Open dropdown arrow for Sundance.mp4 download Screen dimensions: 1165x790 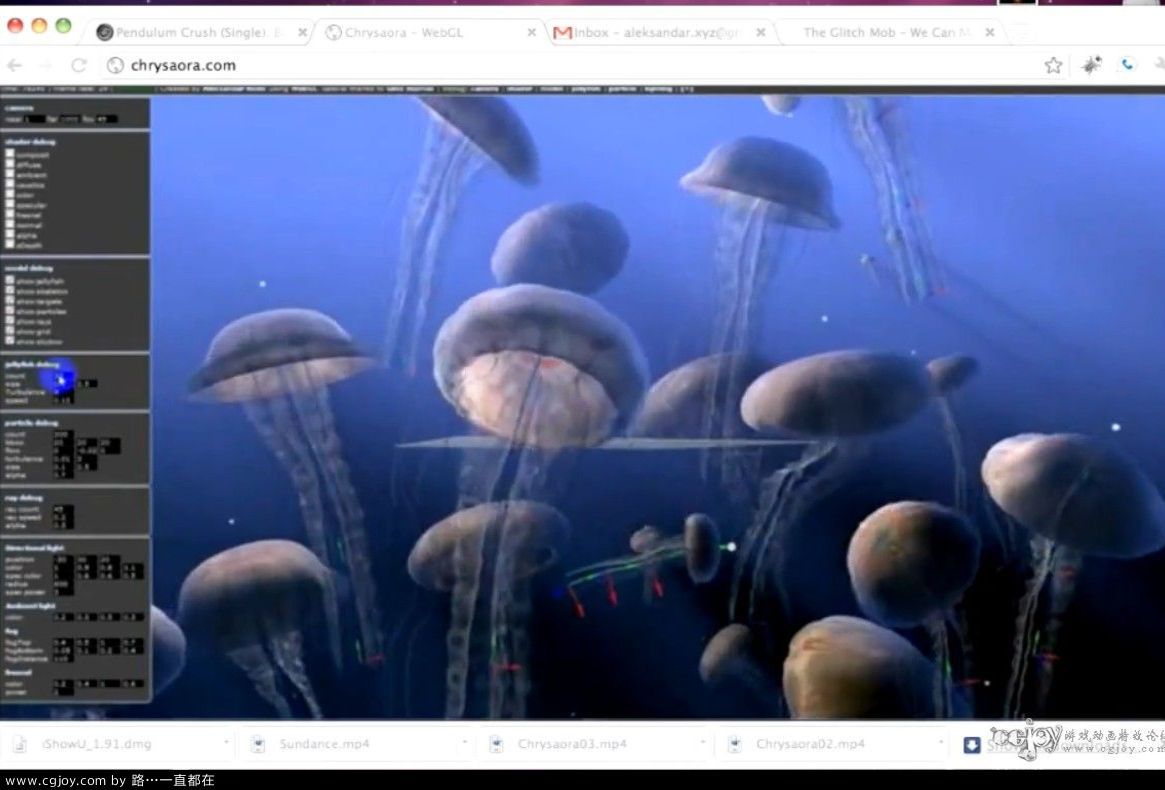coord(464,744)
